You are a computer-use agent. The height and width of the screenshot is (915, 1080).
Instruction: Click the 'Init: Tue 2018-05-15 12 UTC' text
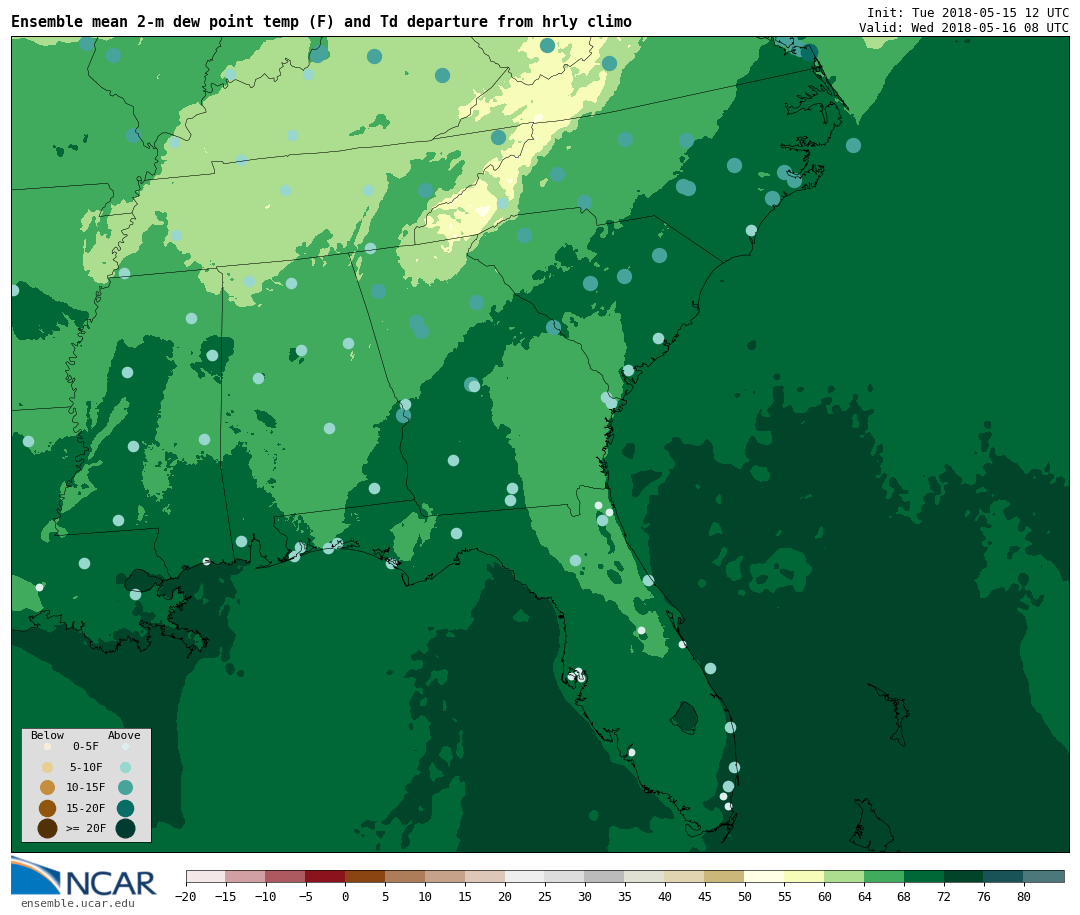[968, 12]
